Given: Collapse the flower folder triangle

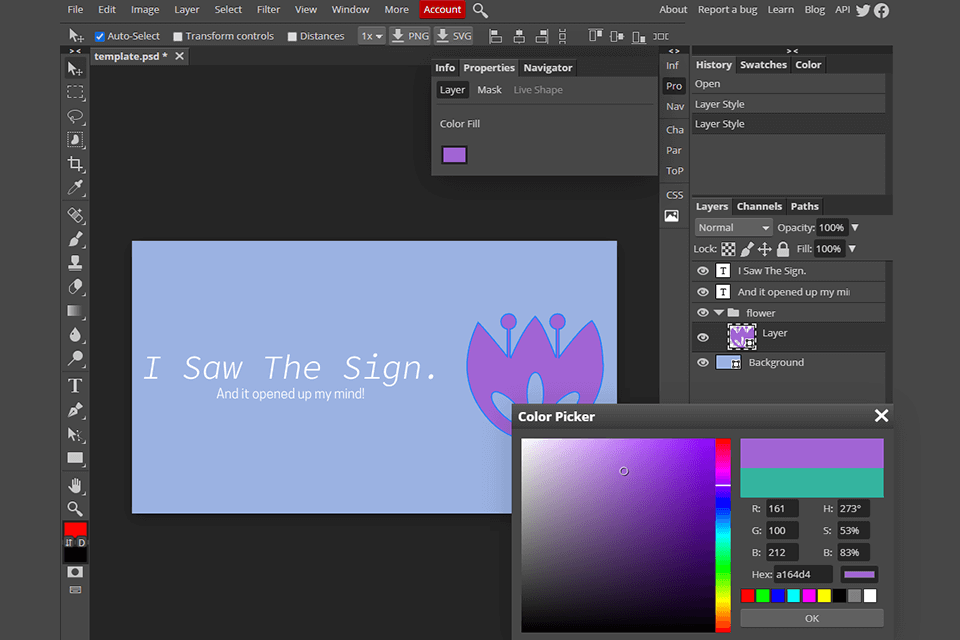Looking at the screenshot, I should click(x=719, y=313).
